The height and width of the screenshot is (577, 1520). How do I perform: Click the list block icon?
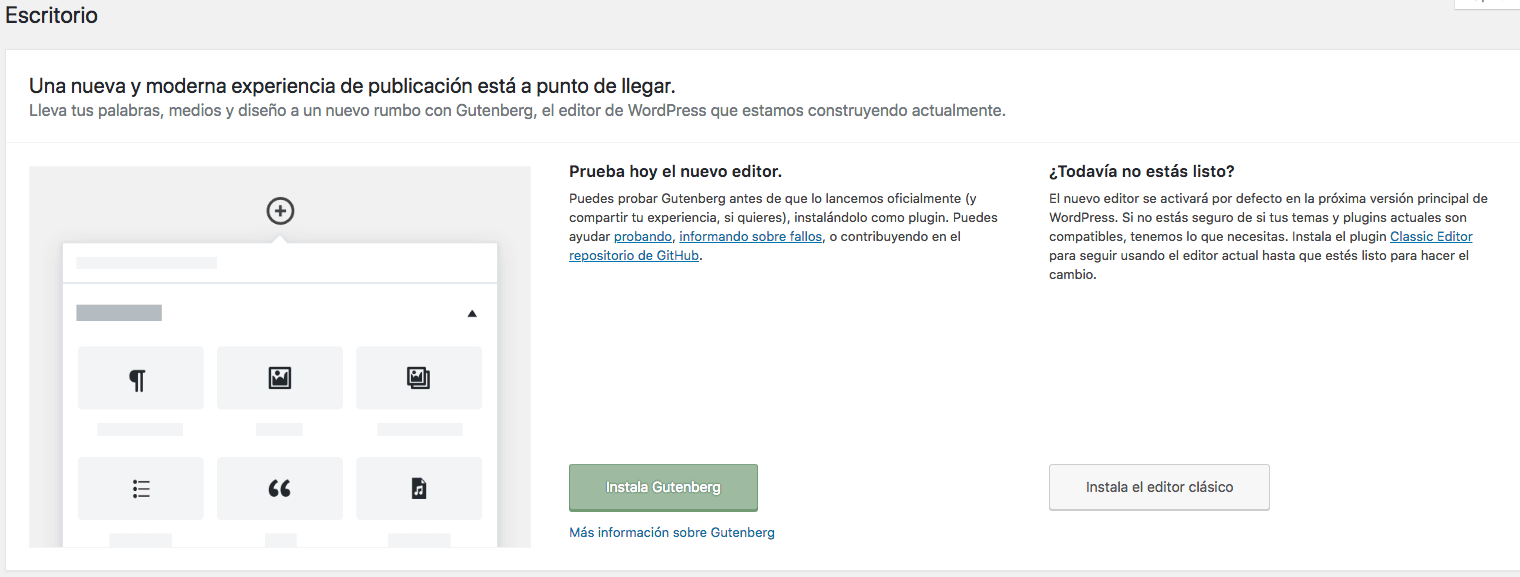coord(140,488)
